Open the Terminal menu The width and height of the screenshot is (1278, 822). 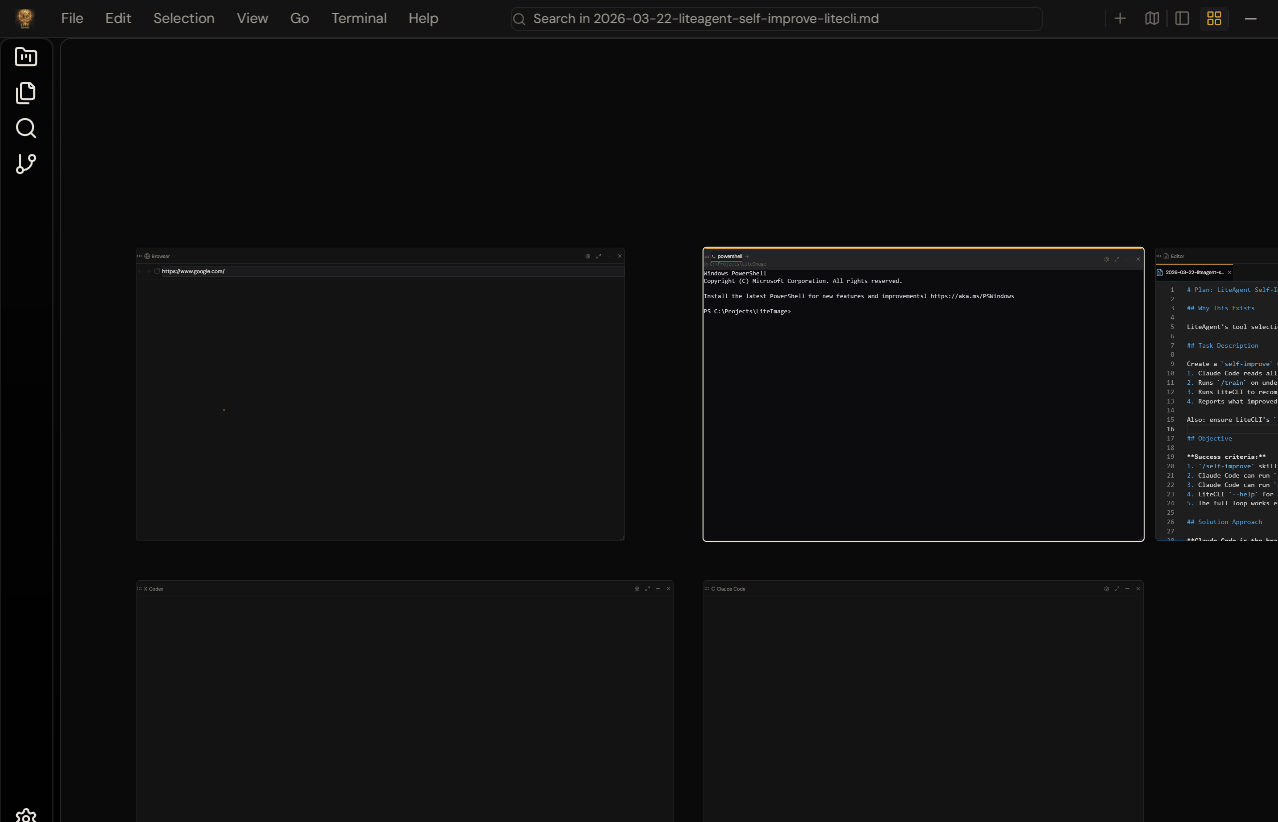tap(359, 18)
